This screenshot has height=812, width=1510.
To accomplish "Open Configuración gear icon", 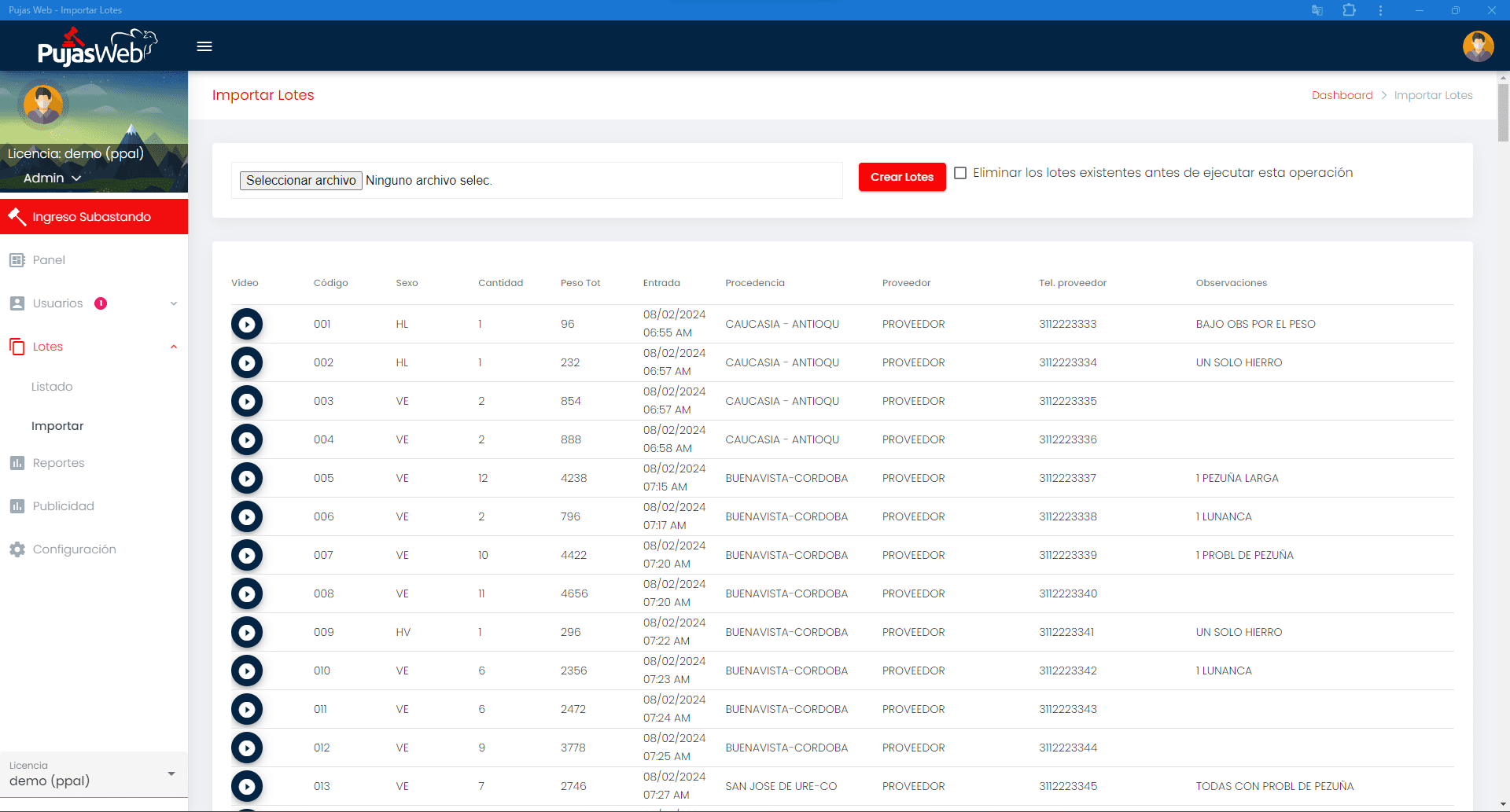I will click(x=17, y=549).
